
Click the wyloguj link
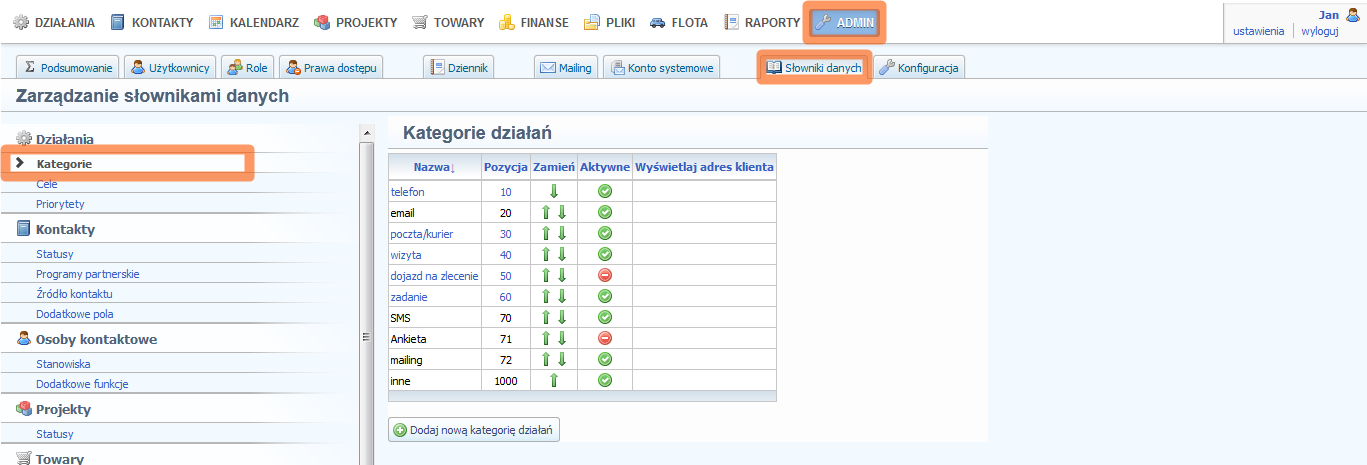coord(1319,31)
